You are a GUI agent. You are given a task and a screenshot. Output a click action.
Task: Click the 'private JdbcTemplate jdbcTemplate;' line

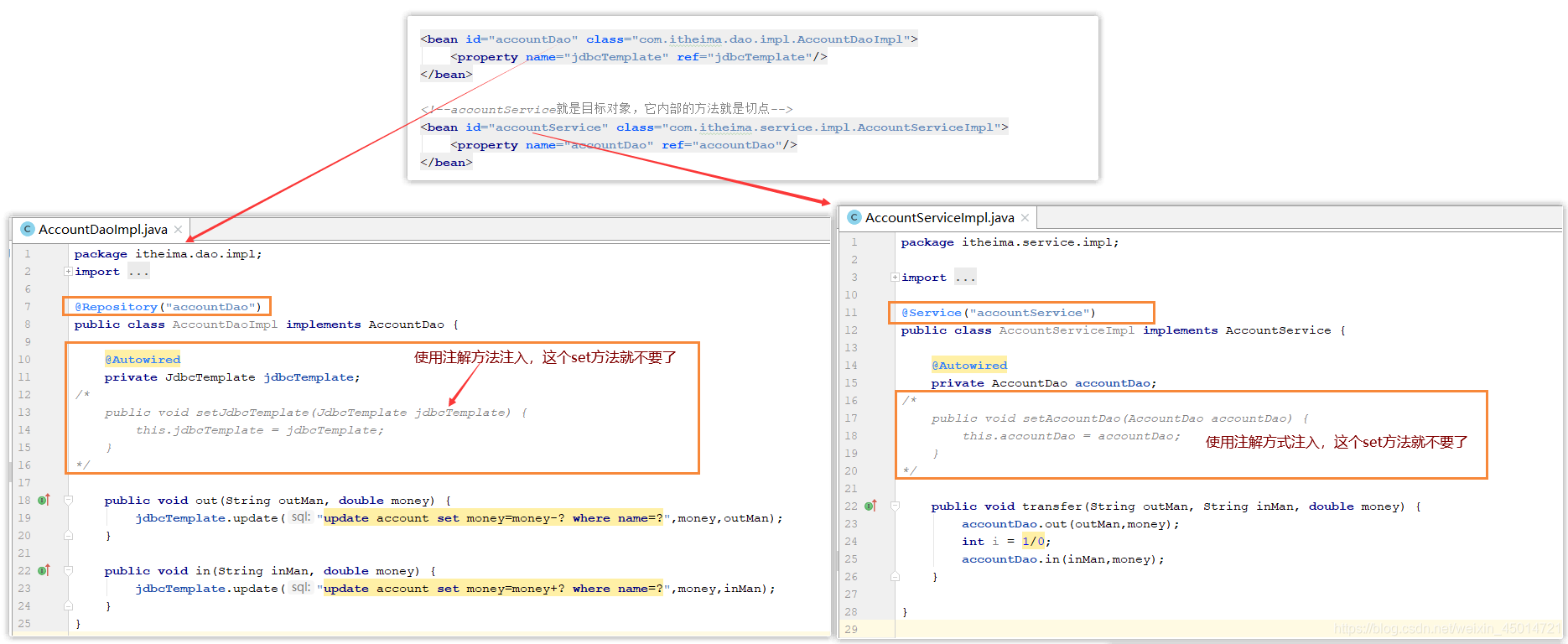pos(232,377)
